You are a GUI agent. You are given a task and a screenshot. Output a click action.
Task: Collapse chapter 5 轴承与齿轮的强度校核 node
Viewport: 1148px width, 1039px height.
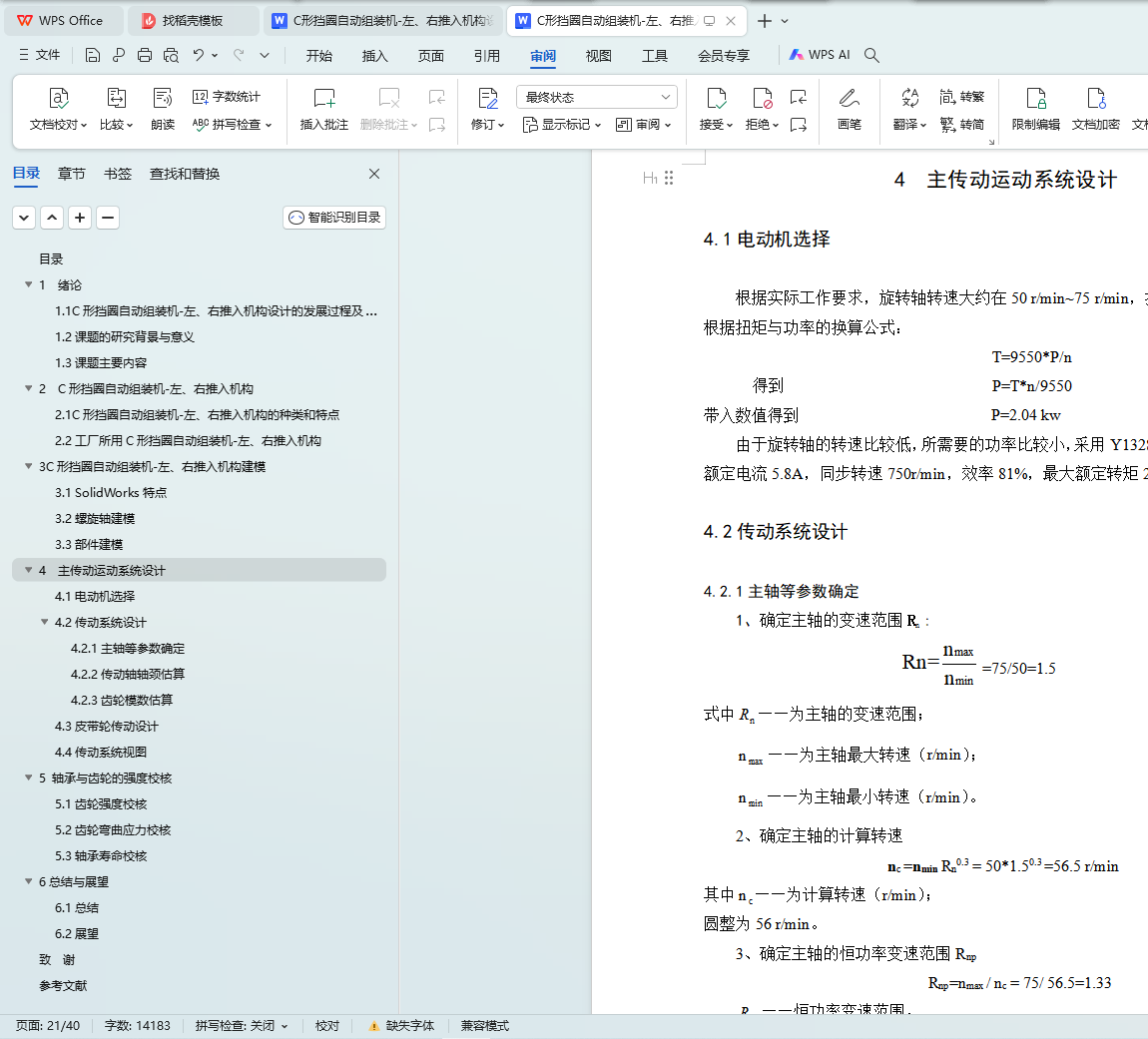[x=29, y=778]
